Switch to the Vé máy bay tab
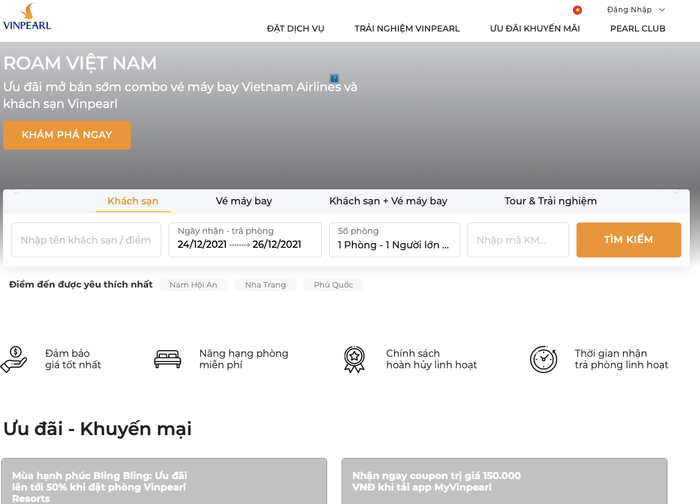This screenshot has height=504, width=700. (x=244, y=201)
